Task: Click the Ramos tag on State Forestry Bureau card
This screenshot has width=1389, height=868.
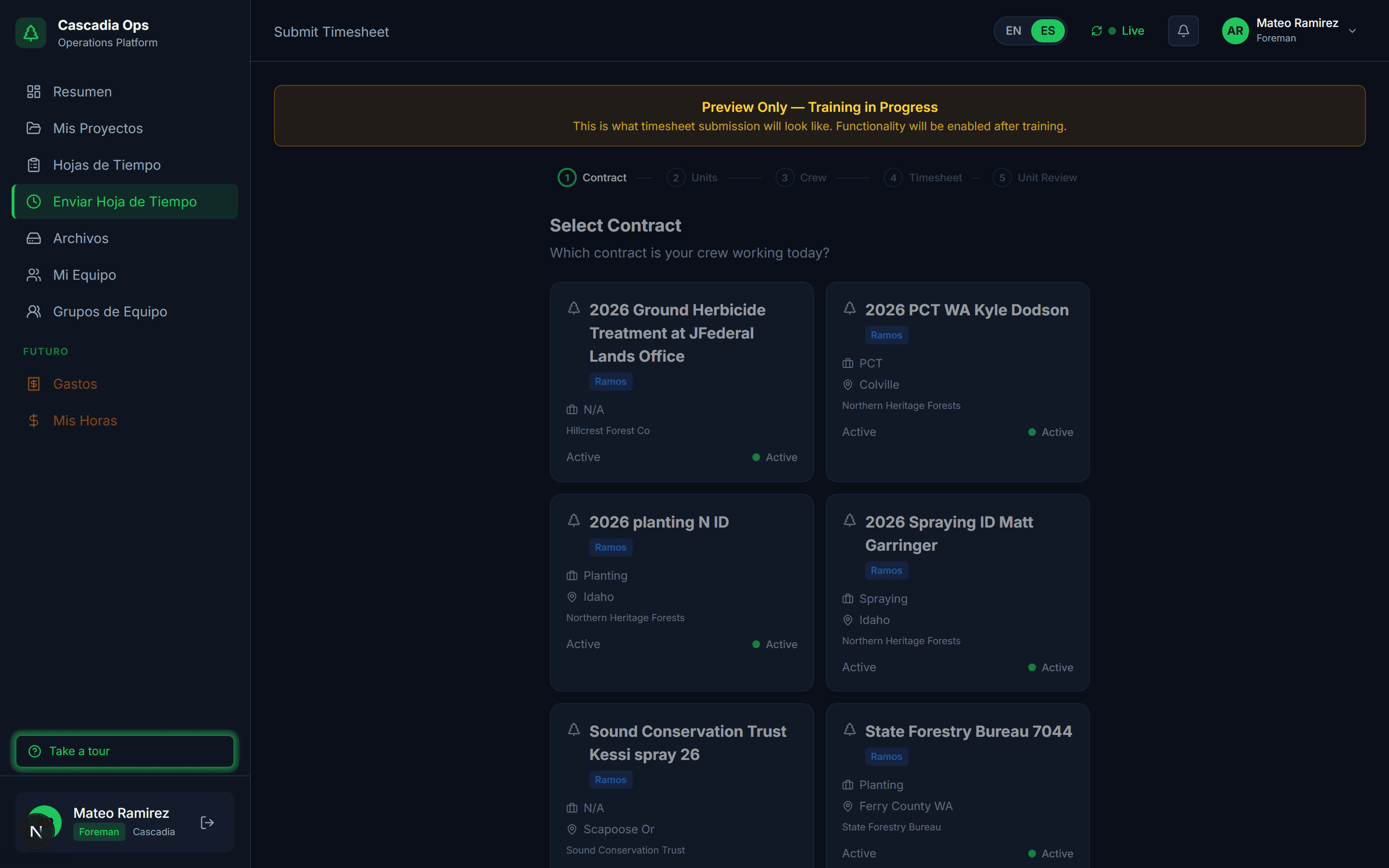Action: click(886, 757)
